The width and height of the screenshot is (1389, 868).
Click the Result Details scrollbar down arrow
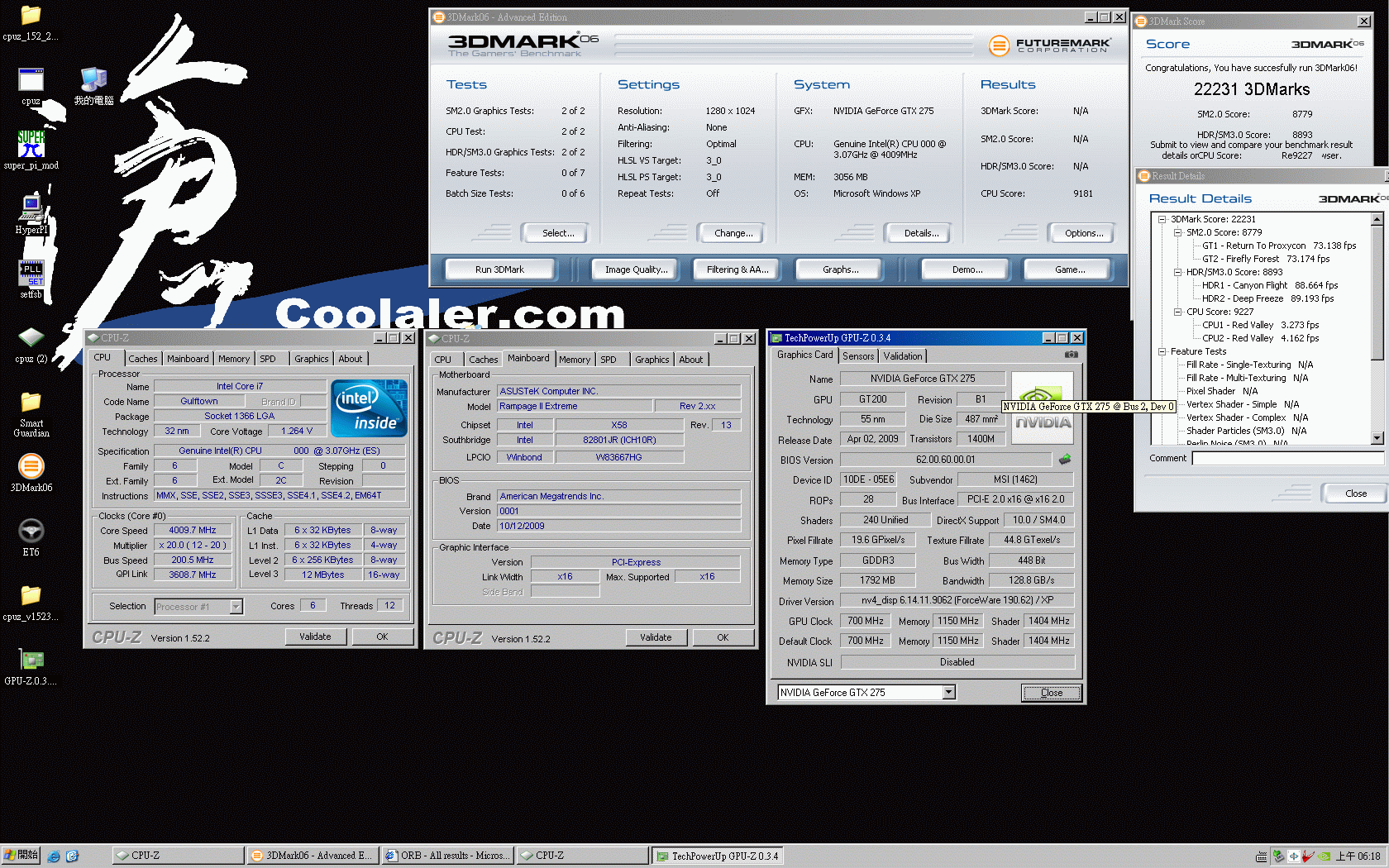pos(1377,438)
